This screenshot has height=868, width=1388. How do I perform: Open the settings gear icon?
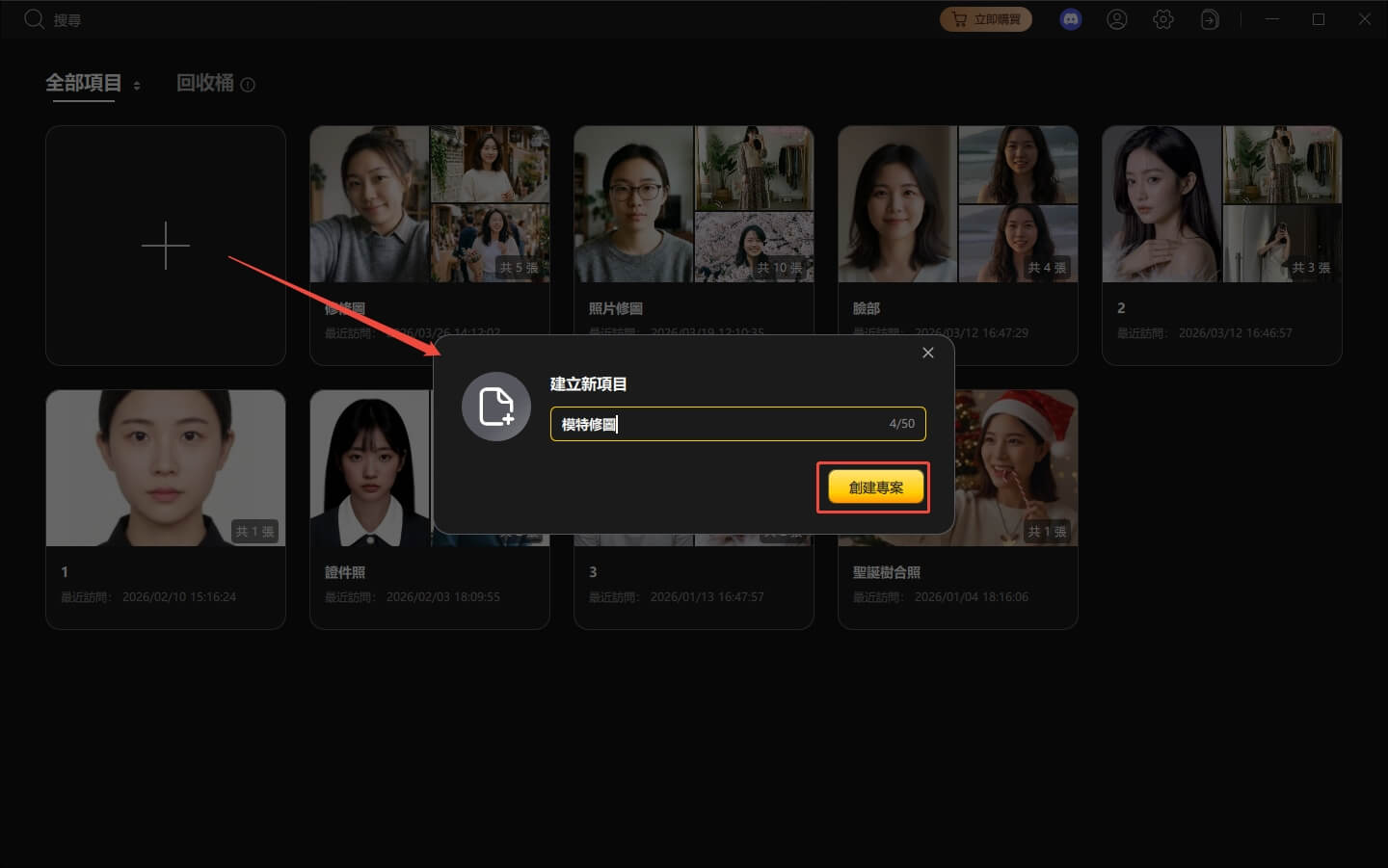(x=1162, y=19)
